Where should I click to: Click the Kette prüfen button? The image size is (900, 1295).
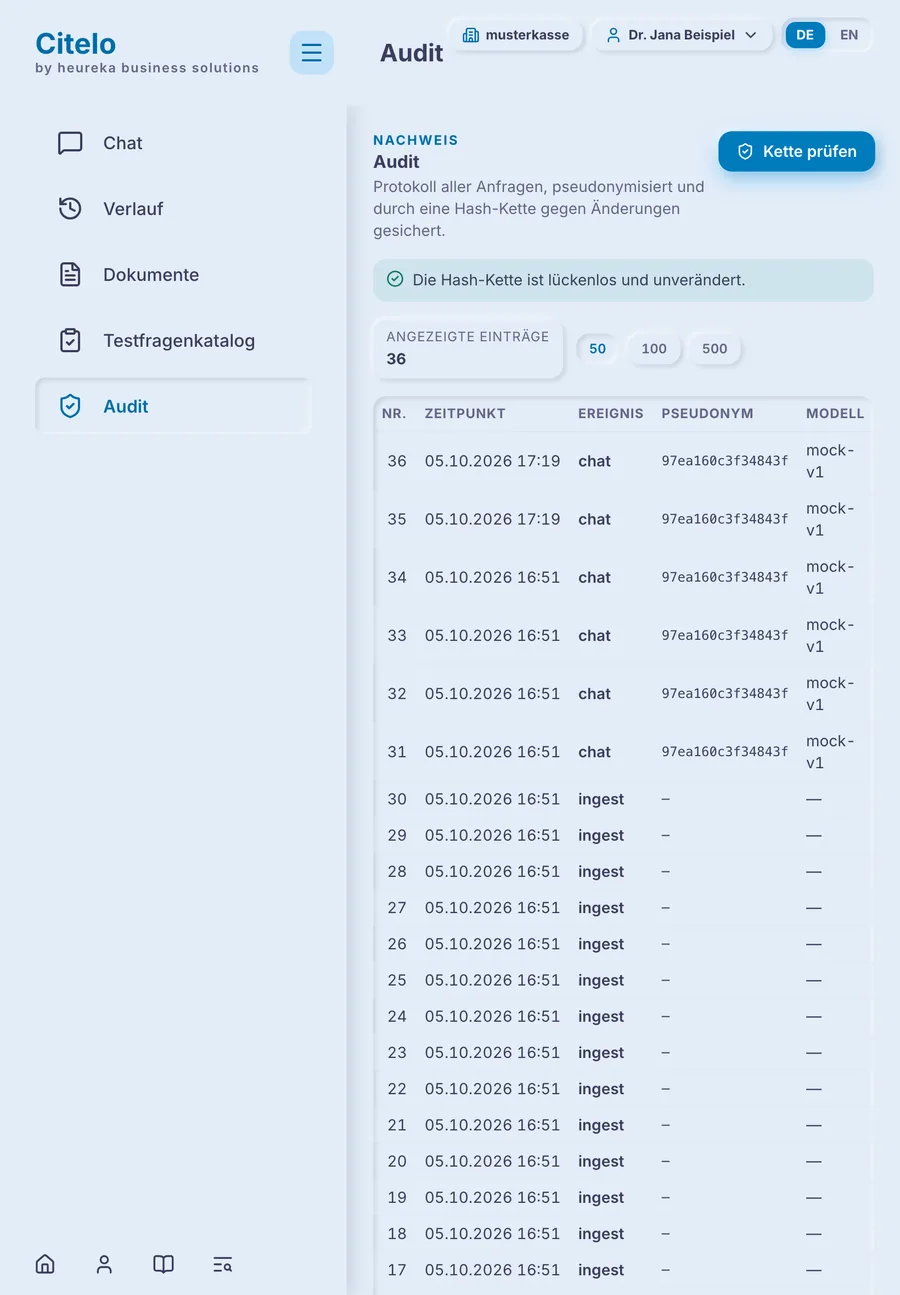pos(797,152)
